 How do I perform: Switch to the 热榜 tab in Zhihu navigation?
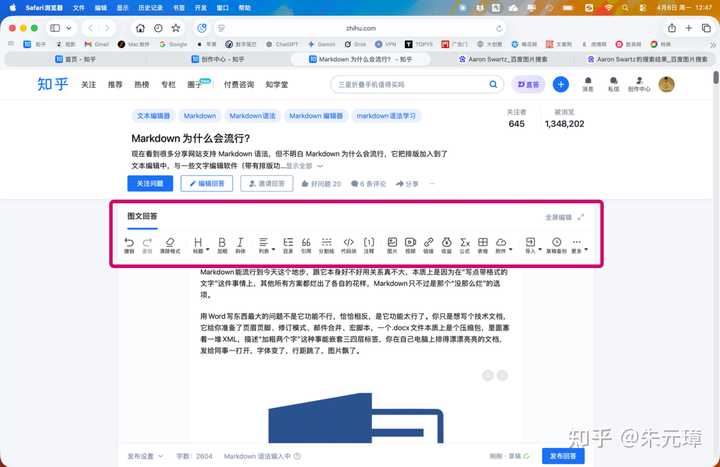tap(142, 85)
